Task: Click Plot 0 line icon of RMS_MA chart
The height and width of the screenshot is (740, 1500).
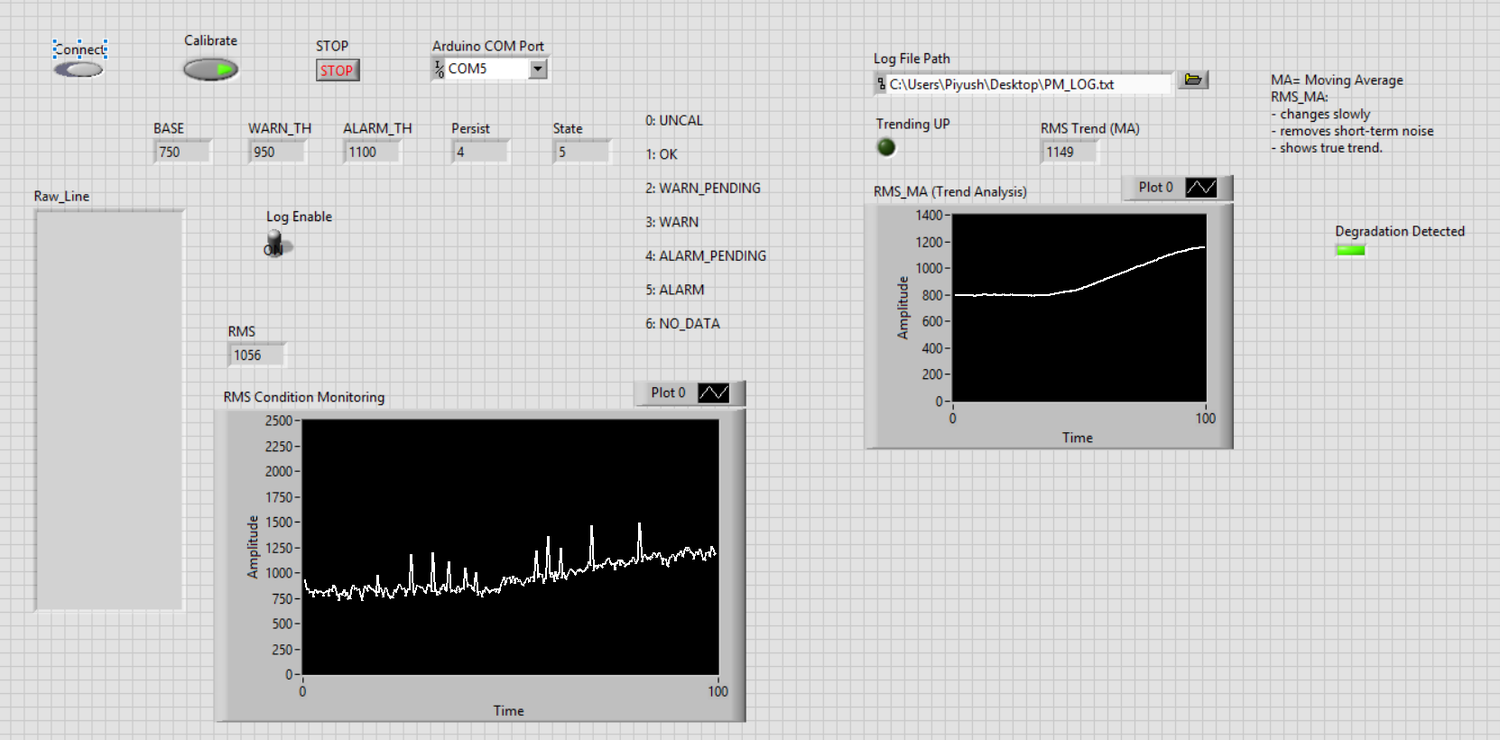Action: [x=1201, y=187]
